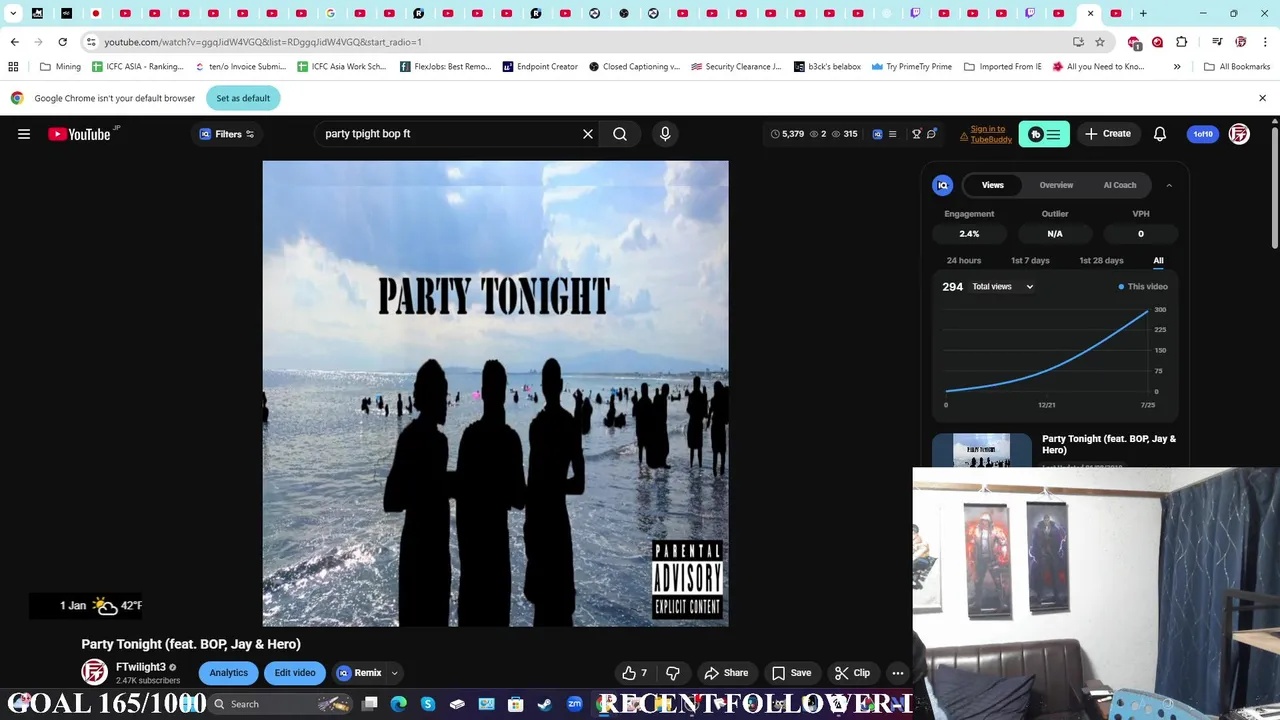Show more bookmarks with double chevron
Image resolution: width=1280 pixels, height=720 pixels.
coord(1177,67)
